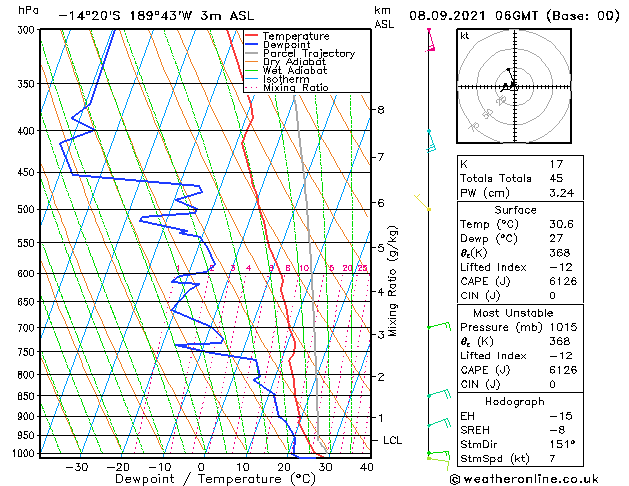Click the date header 08.09.2021 06GMT
This screenshot has height=486, width=629.
473,16
